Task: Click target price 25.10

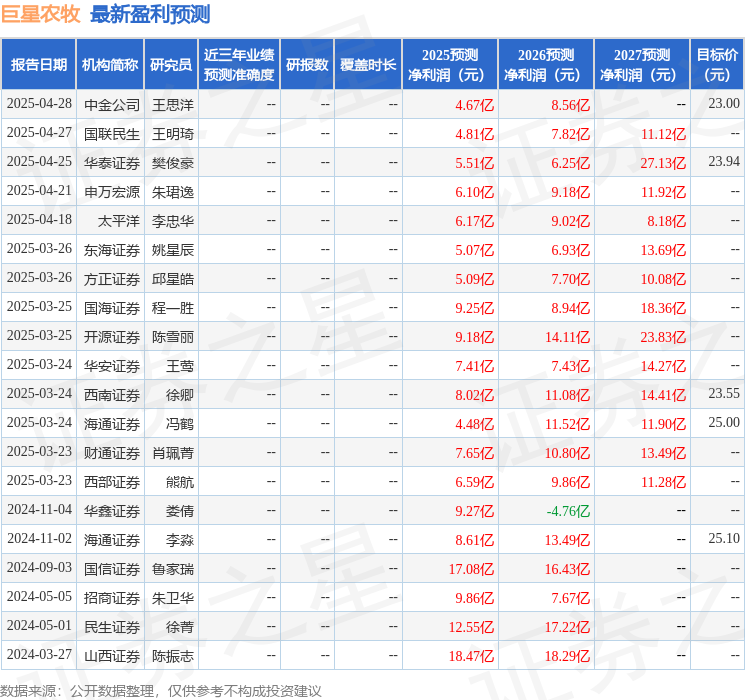Action: [x=724, y=538]
